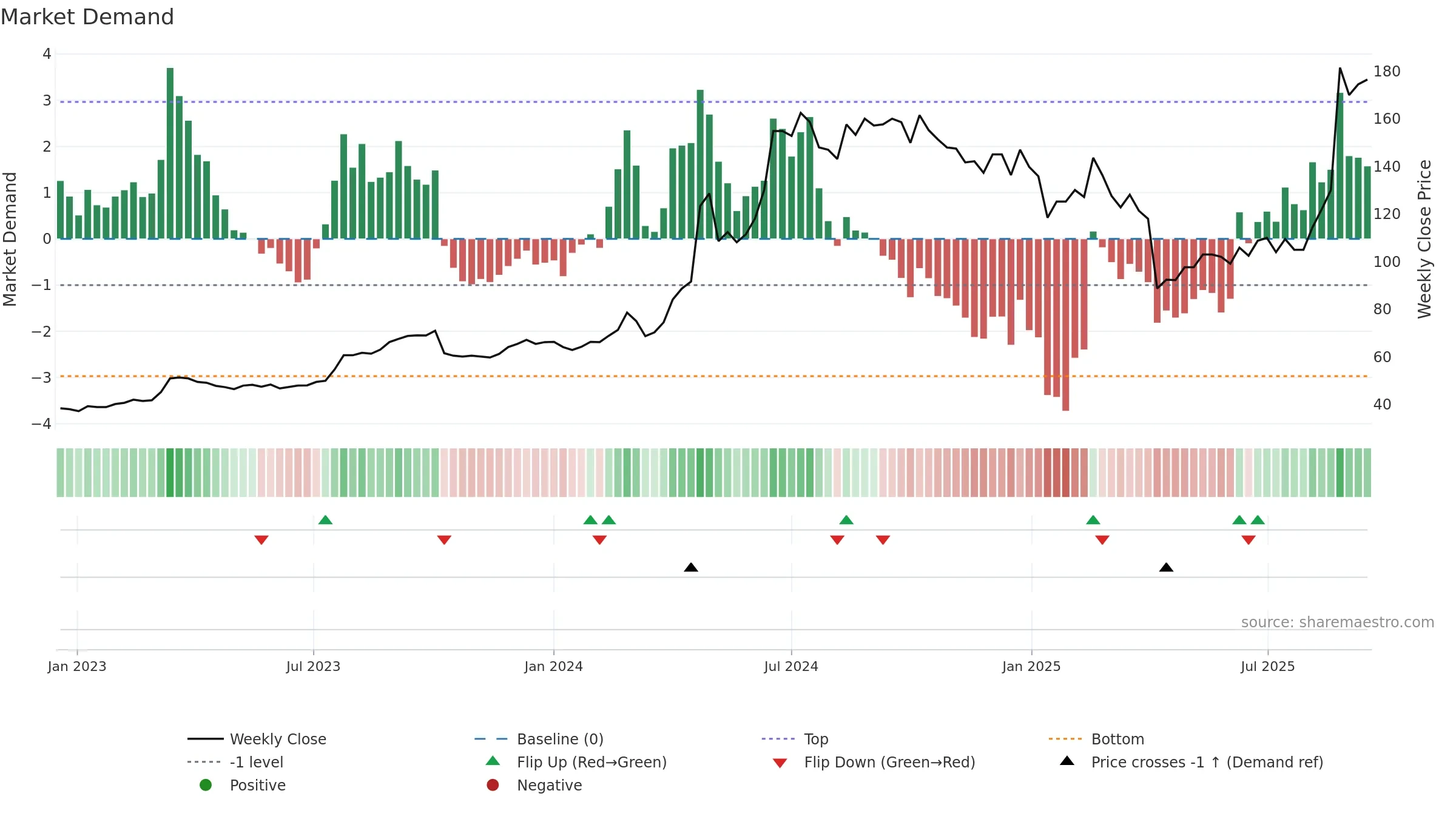Toggle Flip Up (Red→Green) legend entry

(576, 762)
